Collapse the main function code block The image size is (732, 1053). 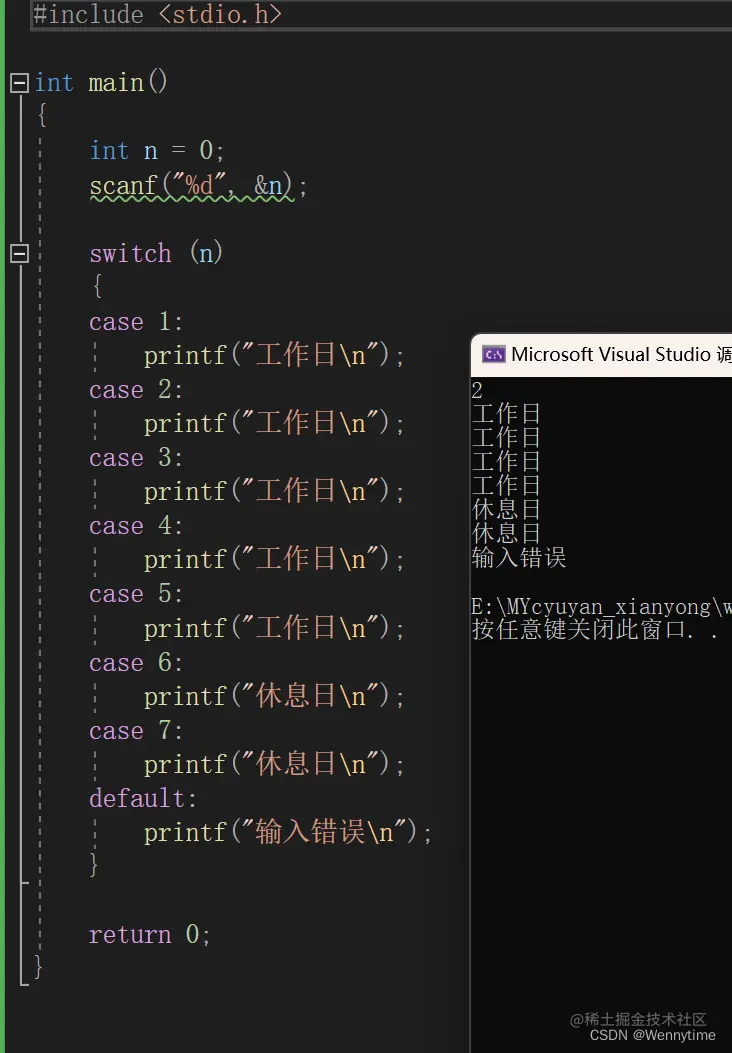pyautogui.click(x=19, y=83)
